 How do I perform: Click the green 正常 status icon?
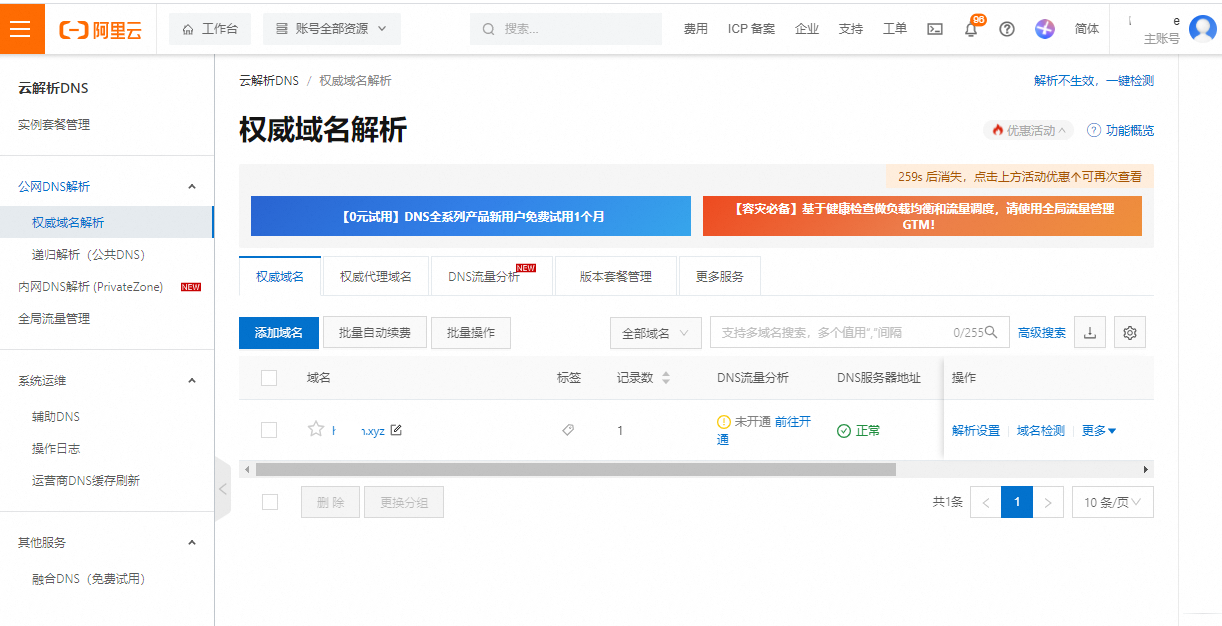(844, 430)
